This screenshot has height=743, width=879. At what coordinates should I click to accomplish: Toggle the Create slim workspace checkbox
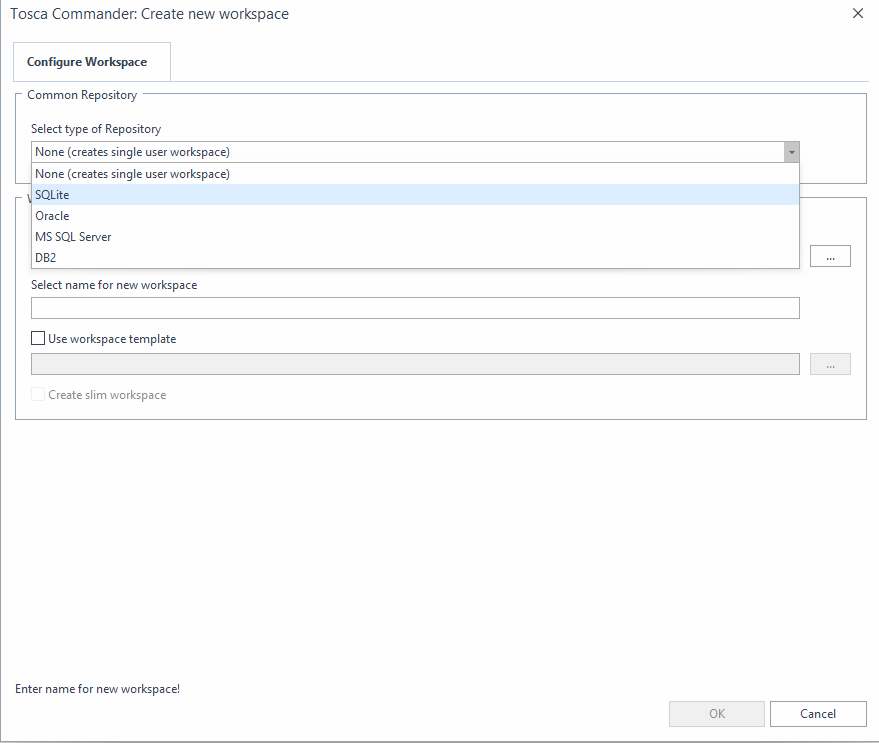tap(39, 395)
